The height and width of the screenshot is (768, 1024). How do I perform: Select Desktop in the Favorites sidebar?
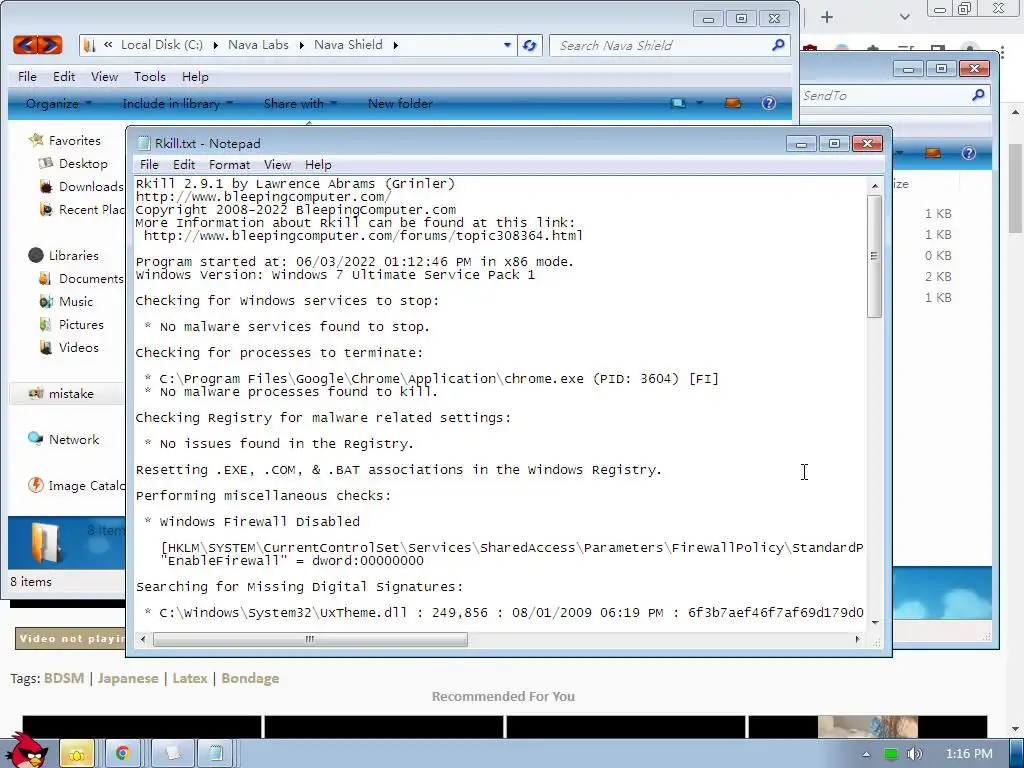(x=83, y=163)
